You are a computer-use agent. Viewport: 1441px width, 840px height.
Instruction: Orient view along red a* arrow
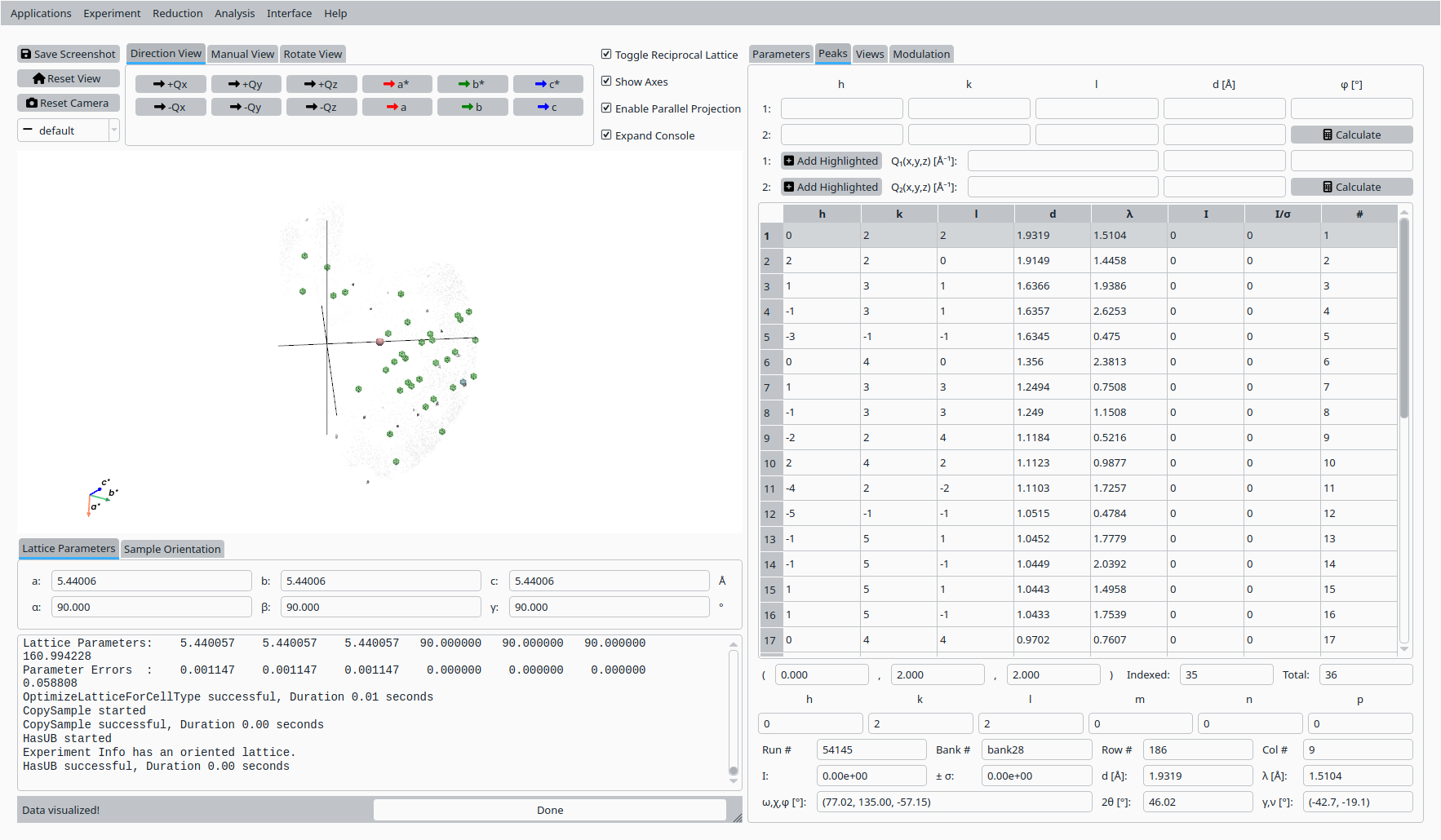click(x=397, y=84)
